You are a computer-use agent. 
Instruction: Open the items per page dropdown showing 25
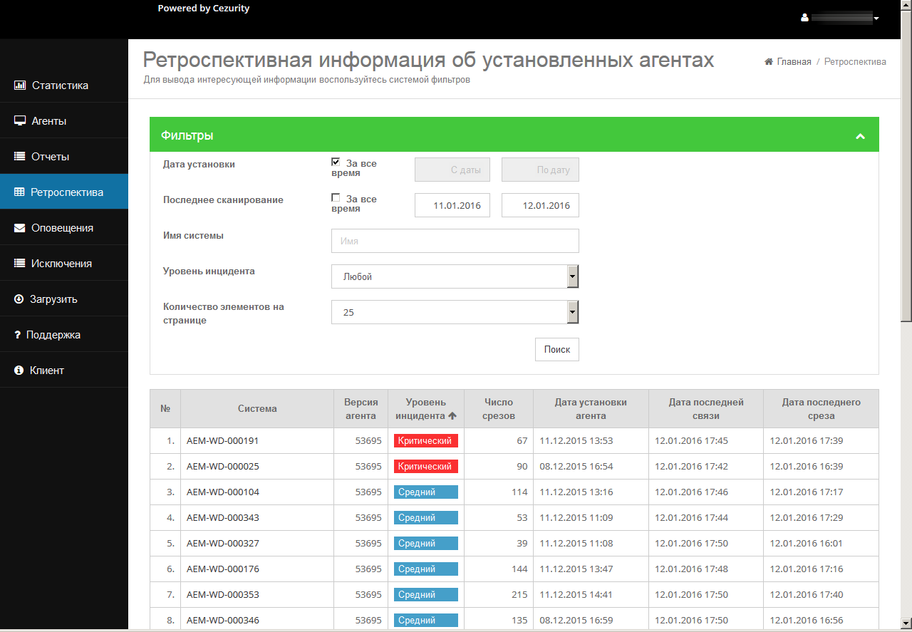pyautogui.click(x=455, y=312)
